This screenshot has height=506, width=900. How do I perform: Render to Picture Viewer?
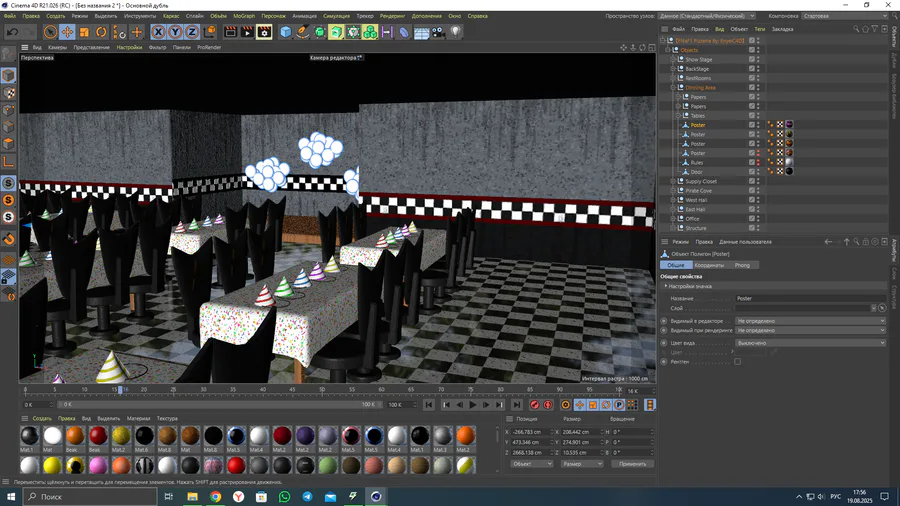point(247,32)
